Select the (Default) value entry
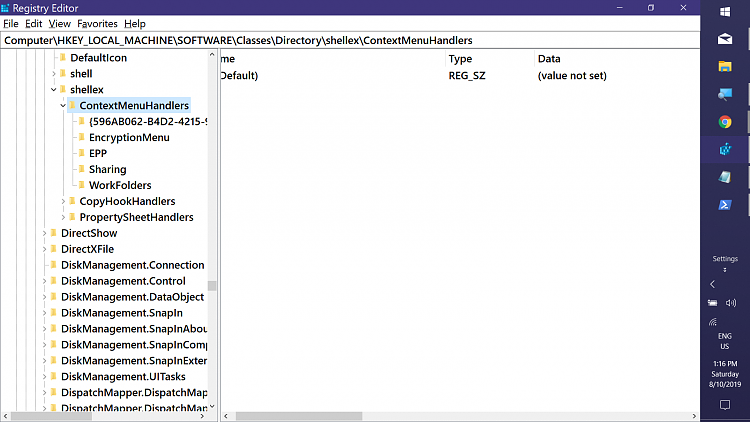 tap(239, 76)
